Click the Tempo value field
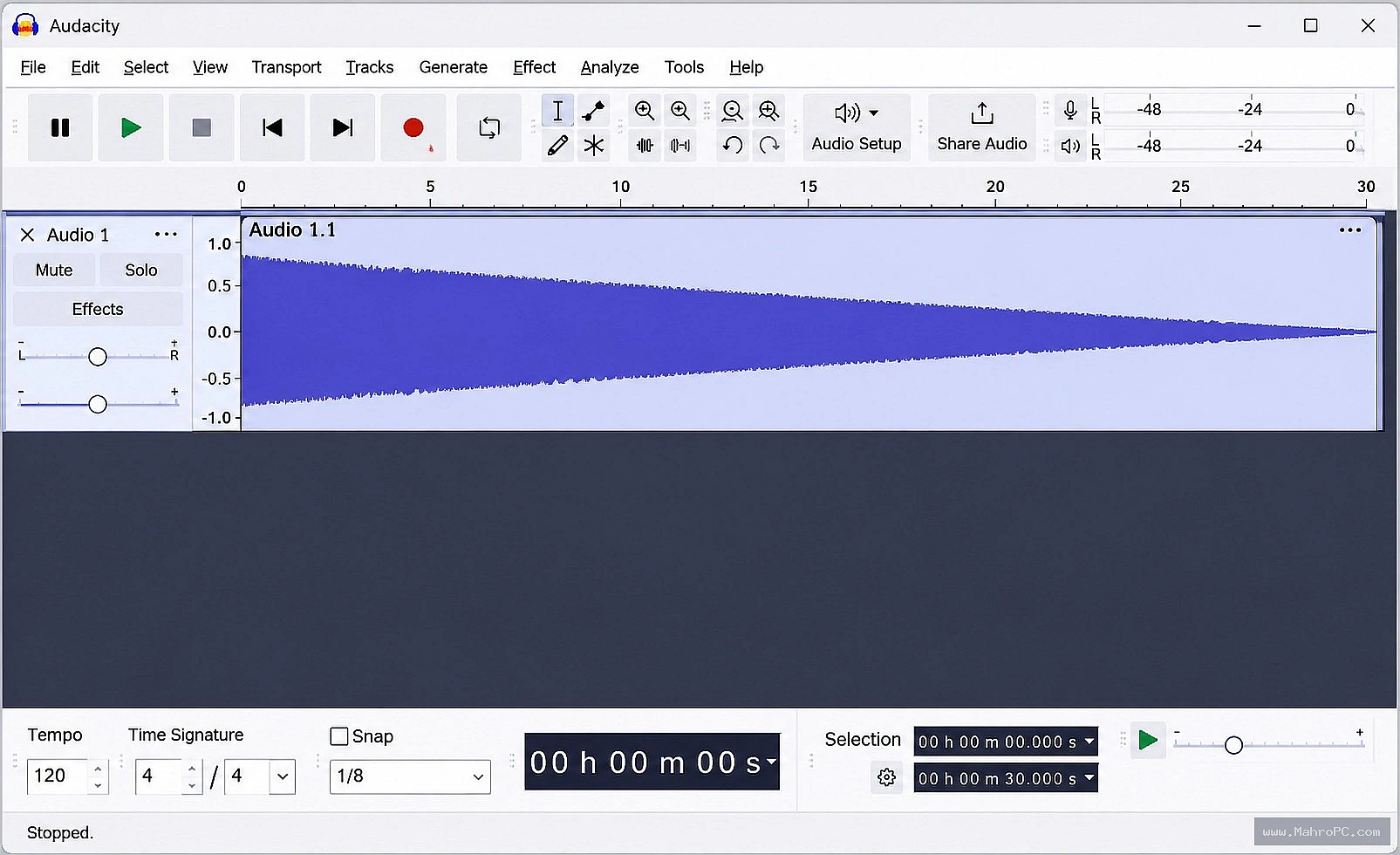This screenshot has width=1400, height=855. [x=58, y=776]
